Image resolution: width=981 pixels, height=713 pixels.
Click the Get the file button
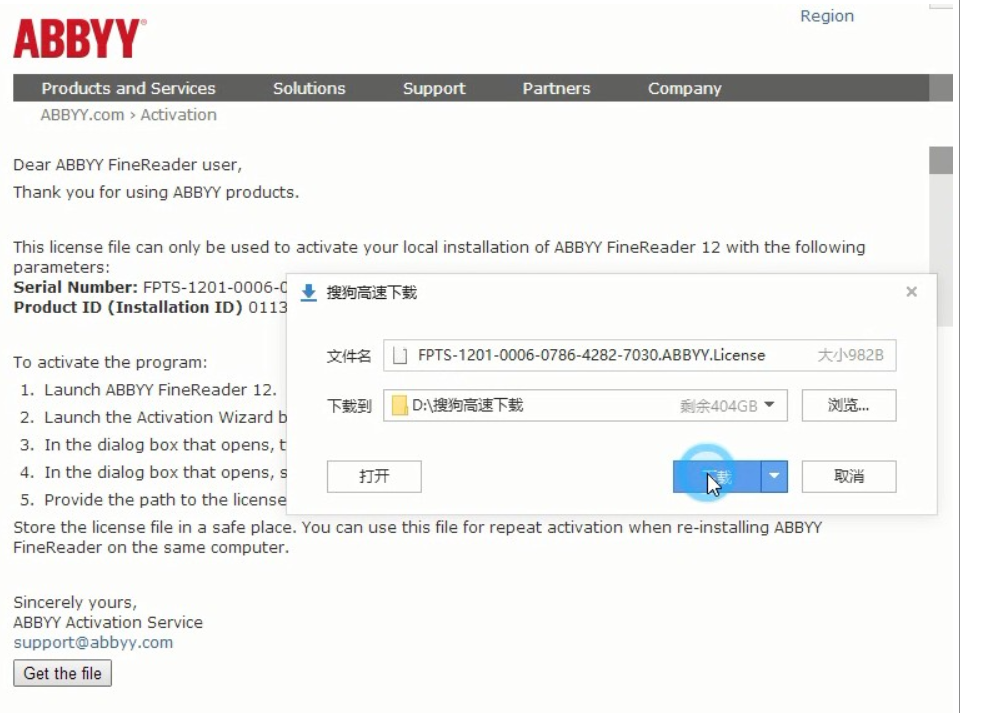[x=63, y=673]
